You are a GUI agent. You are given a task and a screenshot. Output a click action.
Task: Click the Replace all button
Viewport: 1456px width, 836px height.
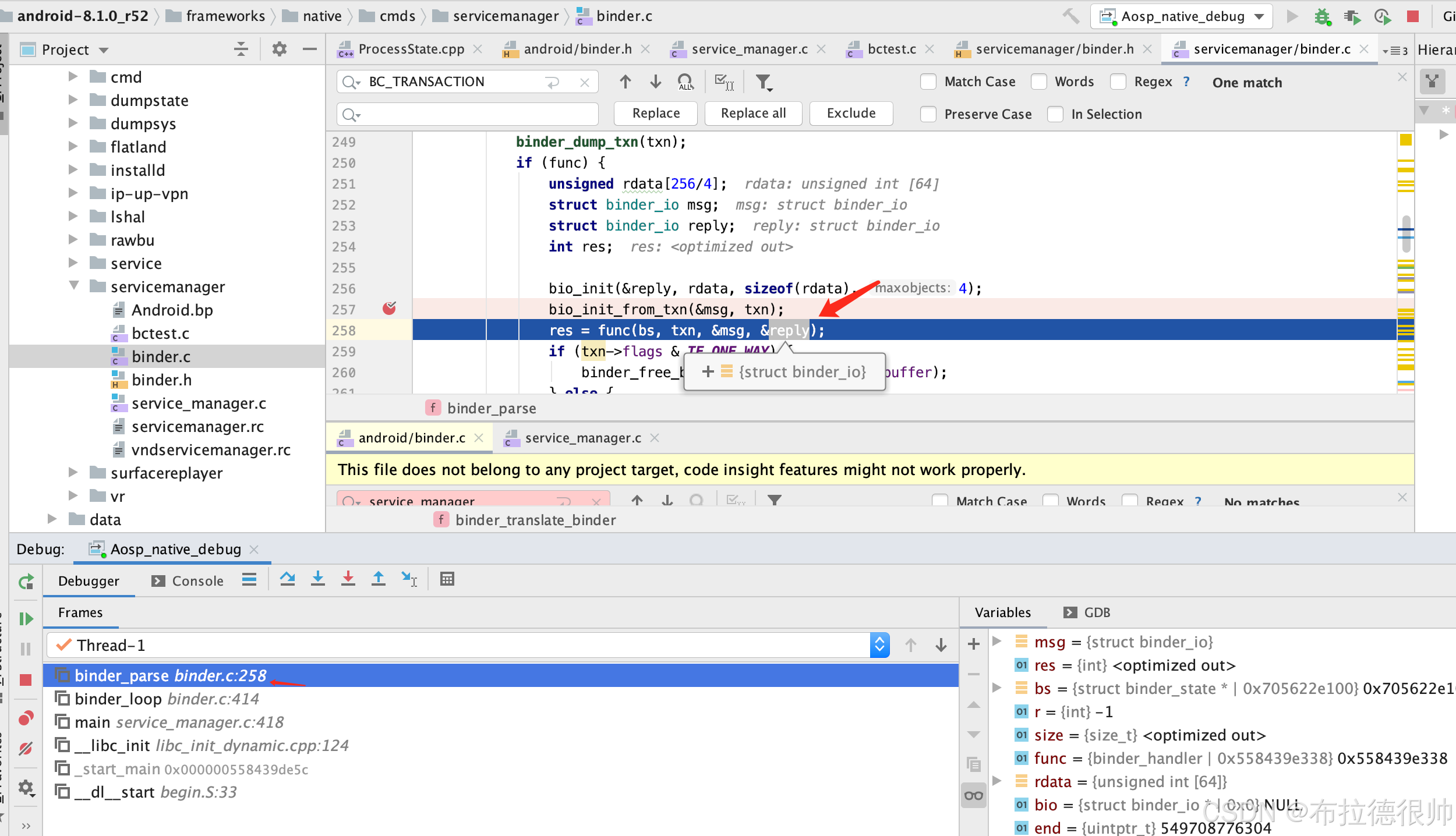coord(753,113)
